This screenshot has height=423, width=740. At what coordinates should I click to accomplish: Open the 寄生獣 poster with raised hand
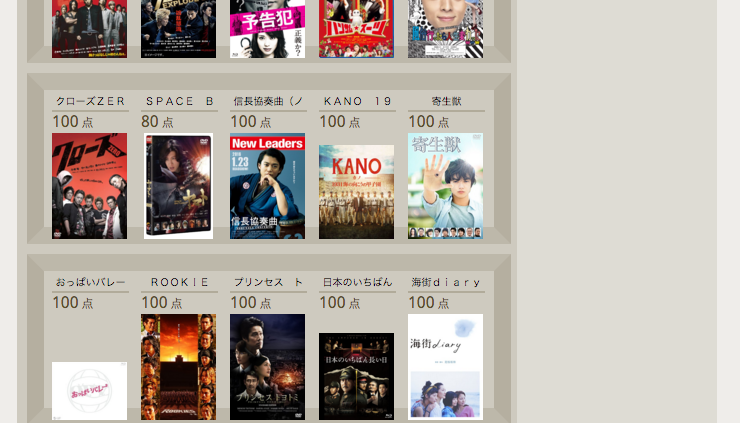445,186
